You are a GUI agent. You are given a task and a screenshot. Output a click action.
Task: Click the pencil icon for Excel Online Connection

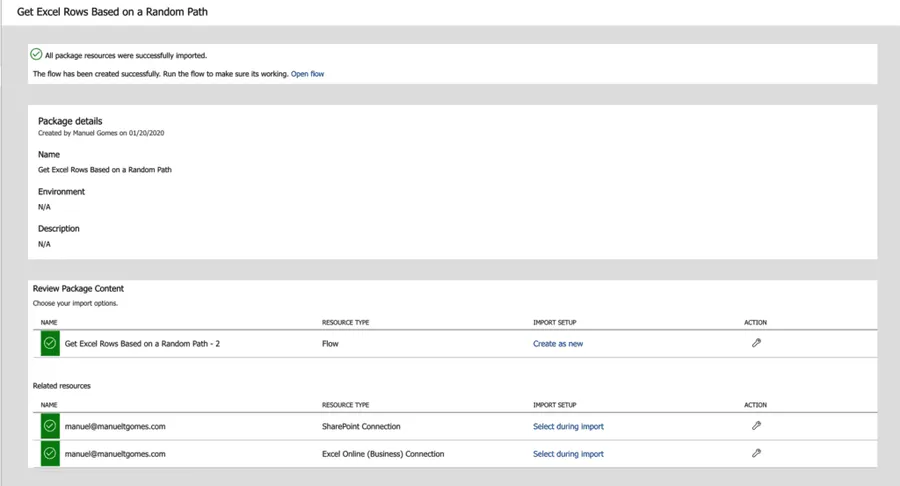pos(756,453)
